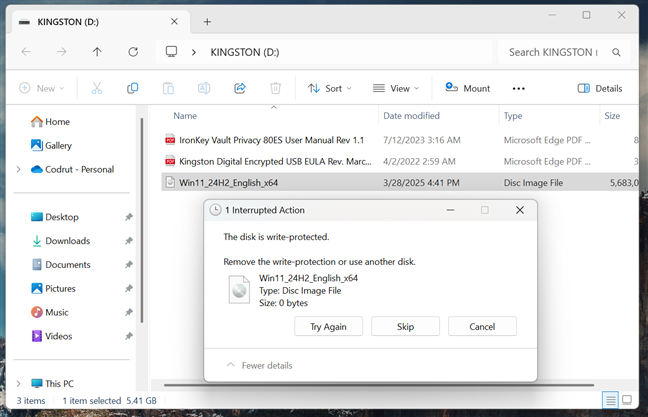Close the KINGSTON (D:) tab
The height and width of the screenshot is (417, 648).
[174, 21]
